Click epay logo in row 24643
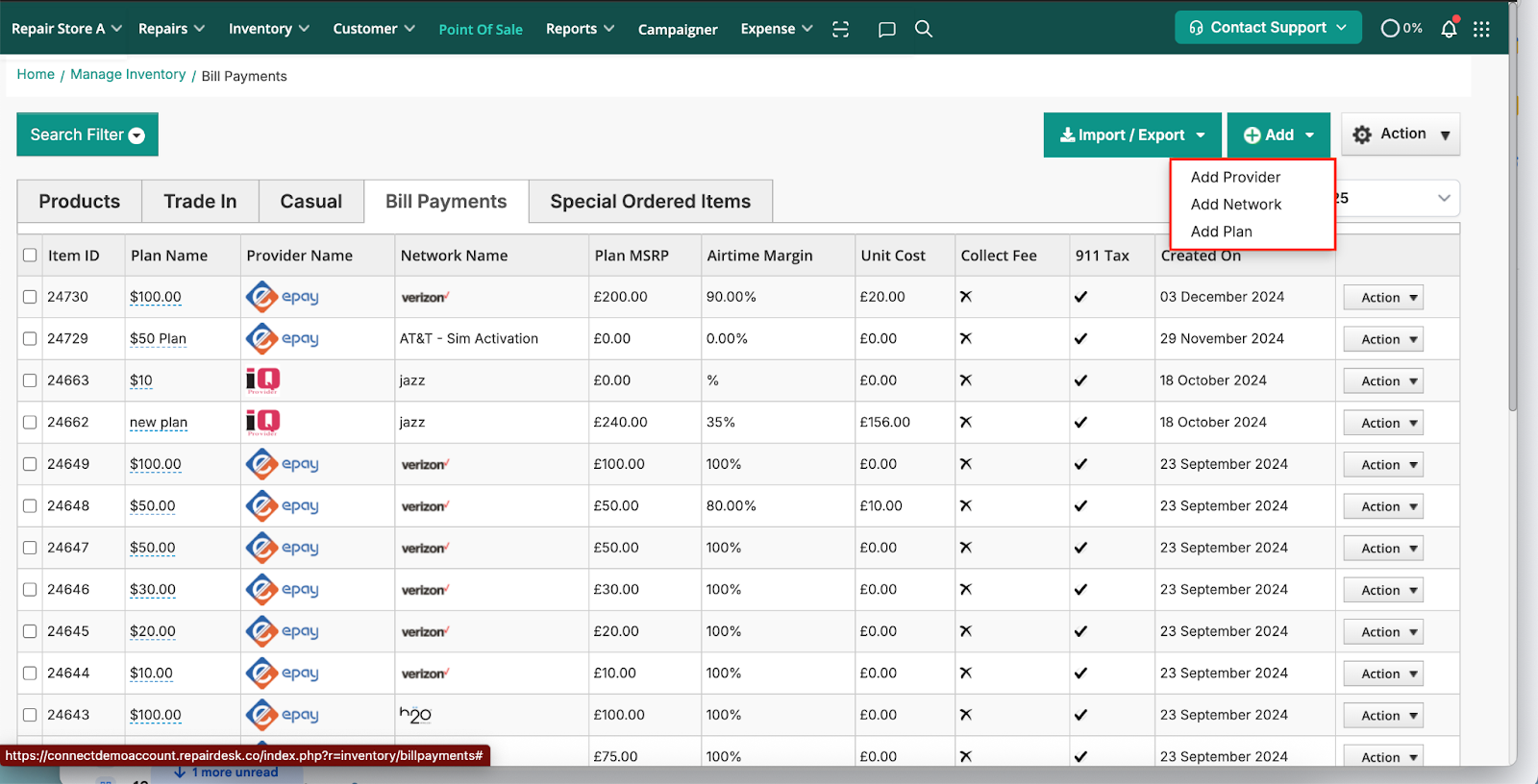Image resolution: width=1538 pixels, height=784 pixels. click(282, 715)
